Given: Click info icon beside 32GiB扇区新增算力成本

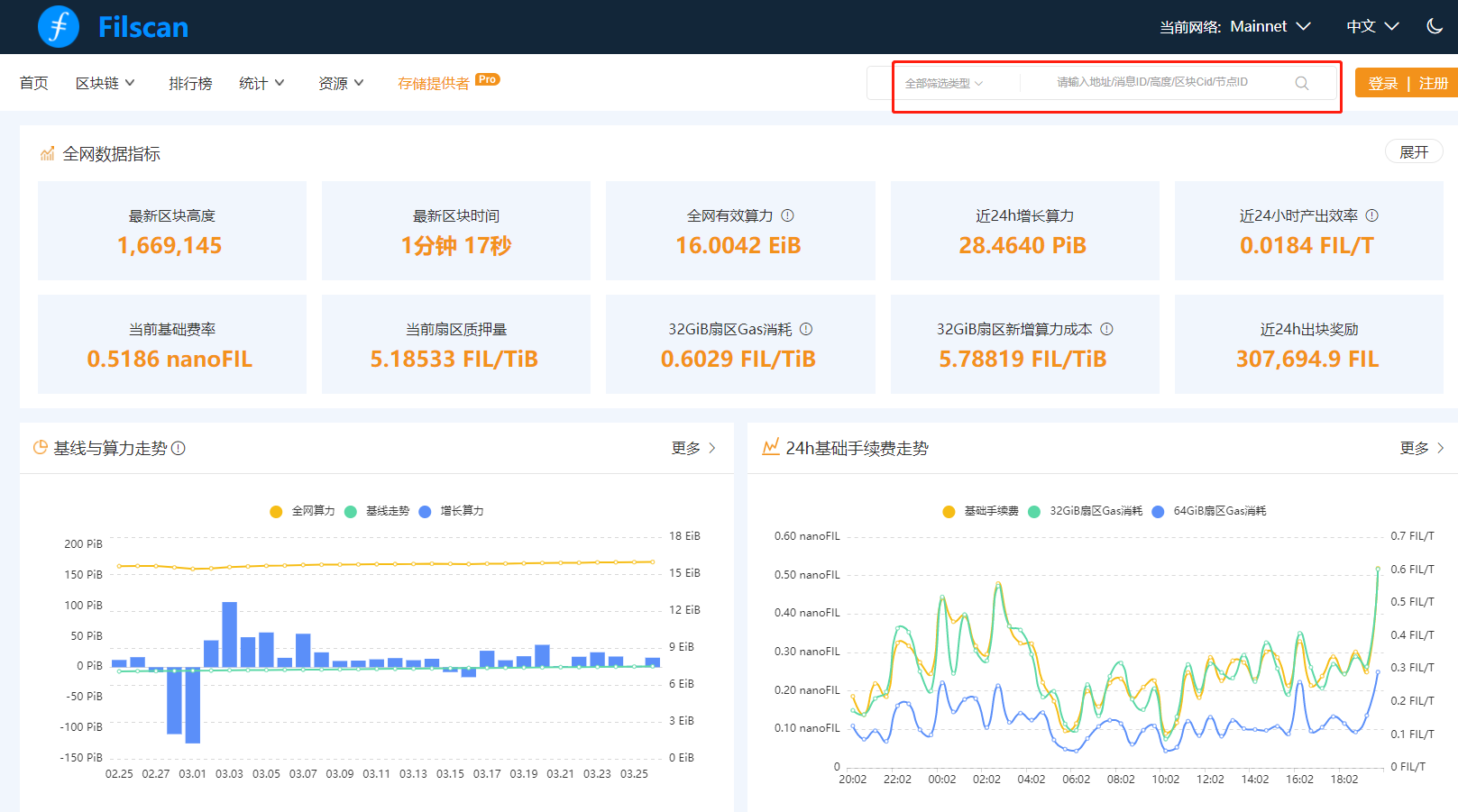Looking at the screenshot, I should point(1106,329).
